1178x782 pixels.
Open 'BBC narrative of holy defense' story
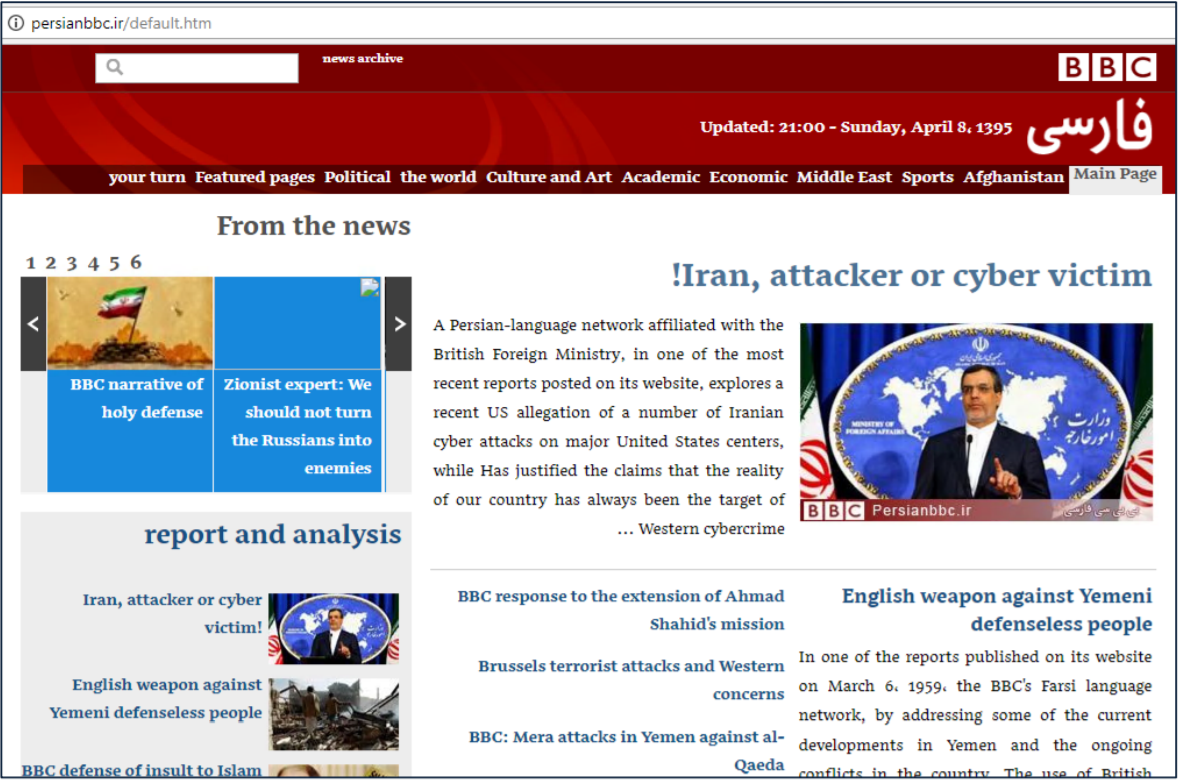coord(136,398)
